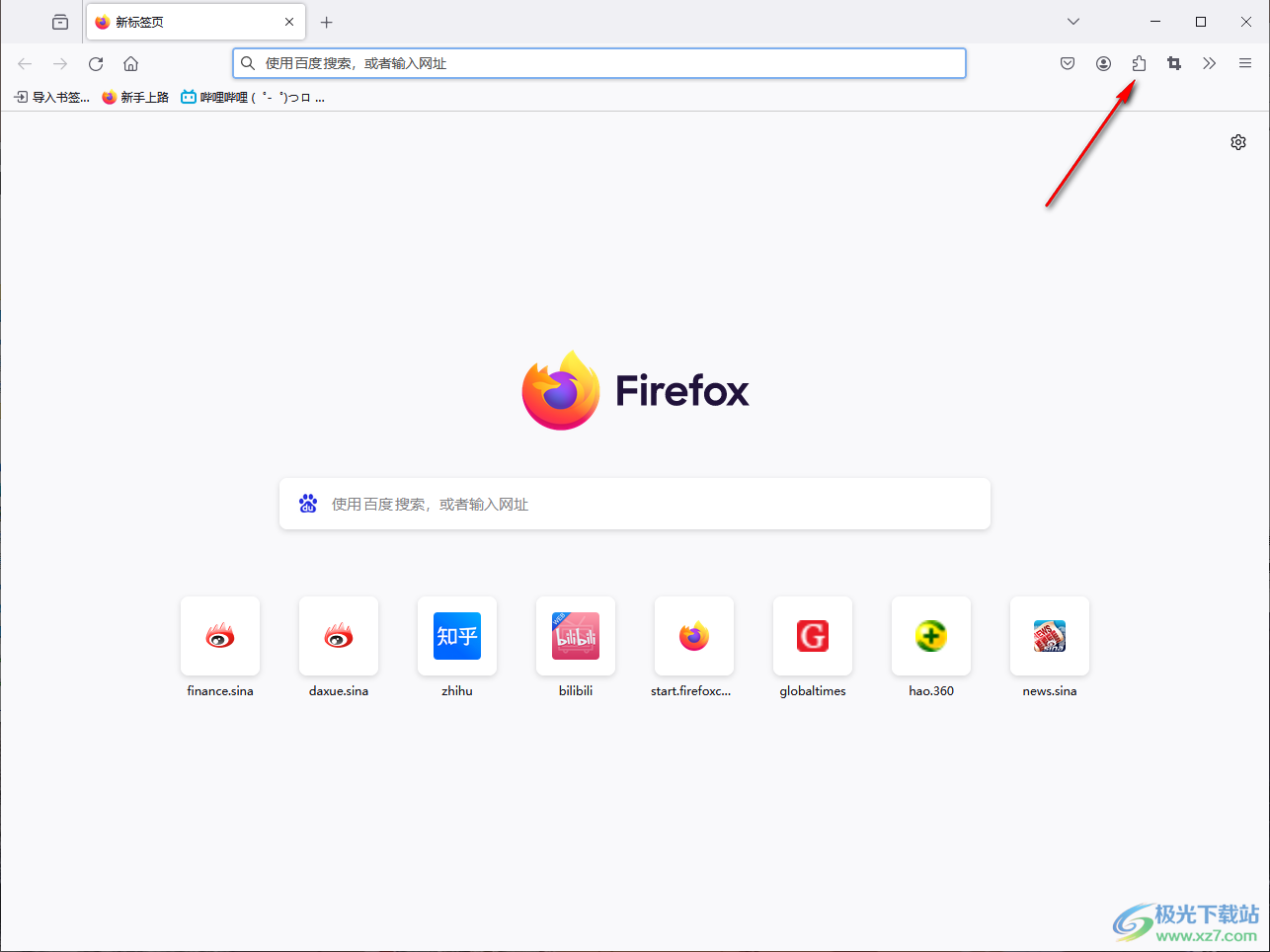This screenshot has width=1270, height=952.
Task: Click the Firefox logo
Action: pos(635,390)
